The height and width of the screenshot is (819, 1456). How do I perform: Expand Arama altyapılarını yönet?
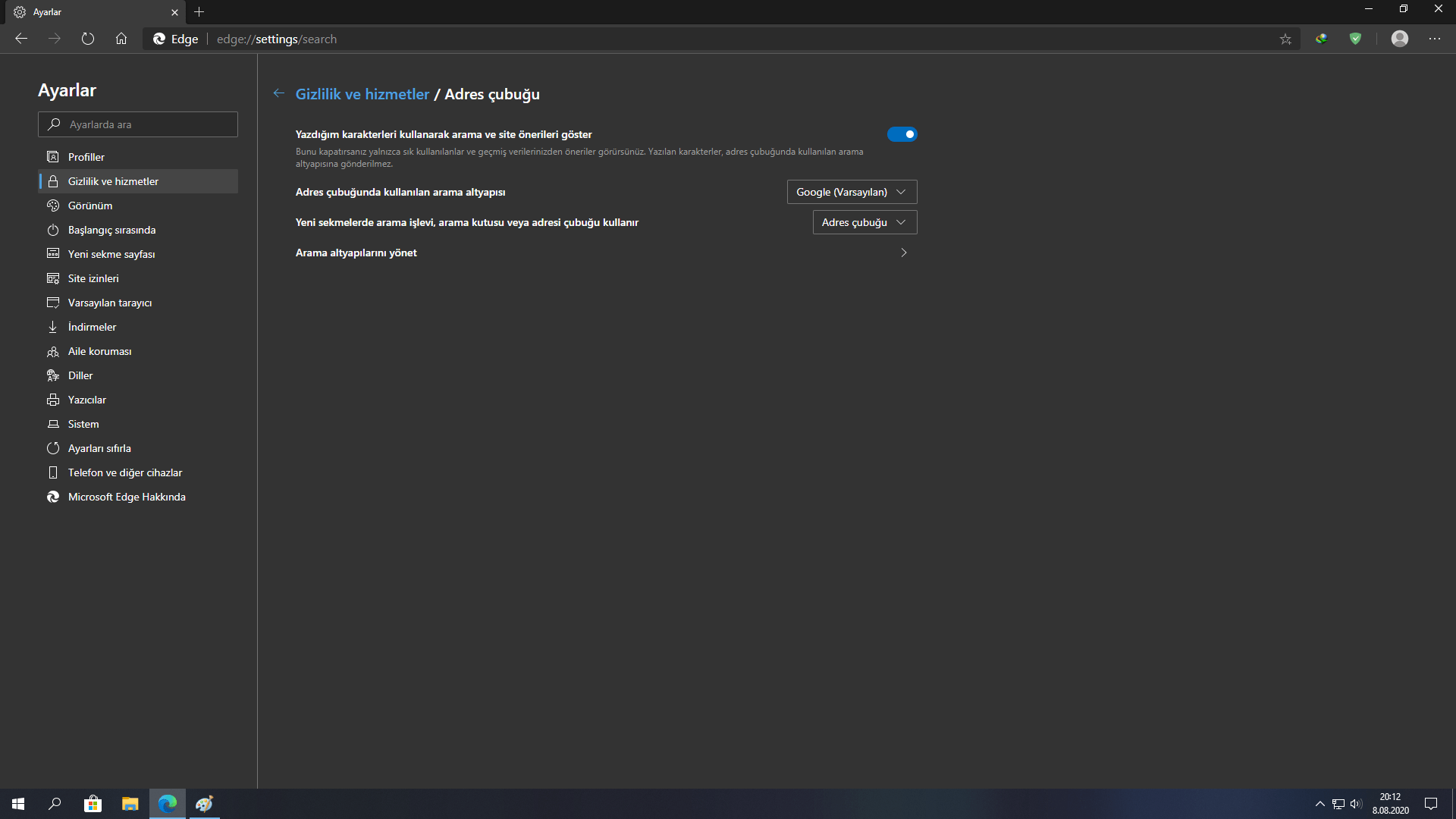[903, 253]
